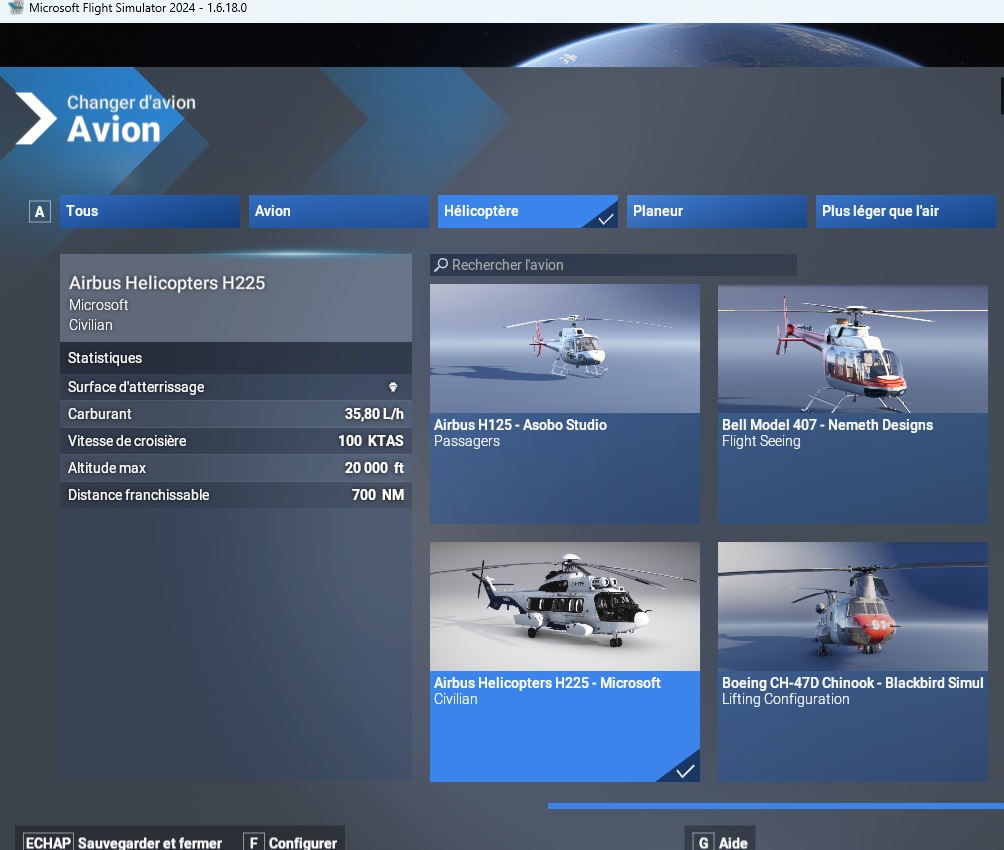
Task: Click Sauvegarder et fermer
Action: click(149, 842)
